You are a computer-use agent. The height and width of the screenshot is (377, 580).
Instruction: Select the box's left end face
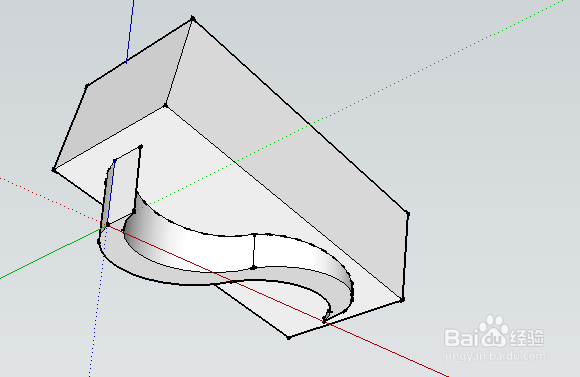[x=124, y=94]
